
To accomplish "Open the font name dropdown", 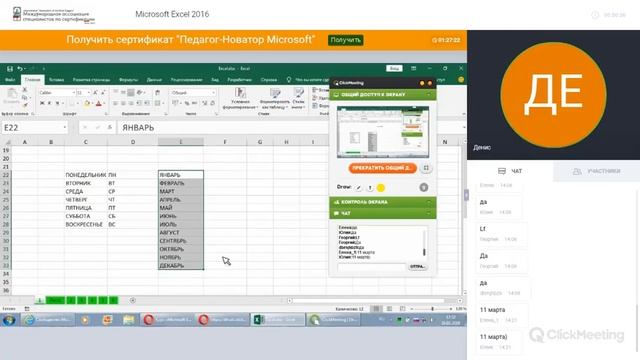I will 74,93.
